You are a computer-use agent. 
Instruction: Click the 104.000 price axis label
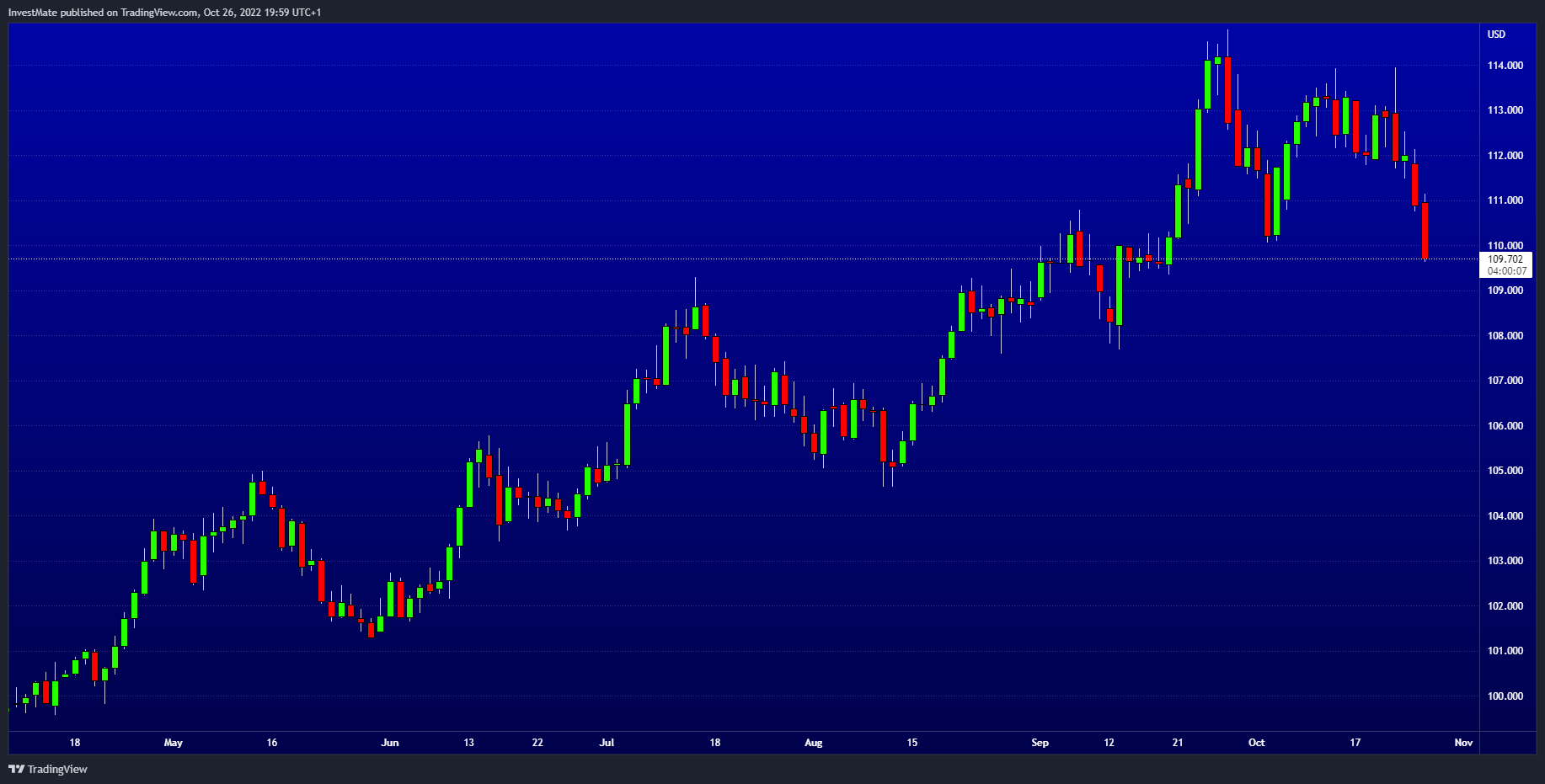(1505, 516)
